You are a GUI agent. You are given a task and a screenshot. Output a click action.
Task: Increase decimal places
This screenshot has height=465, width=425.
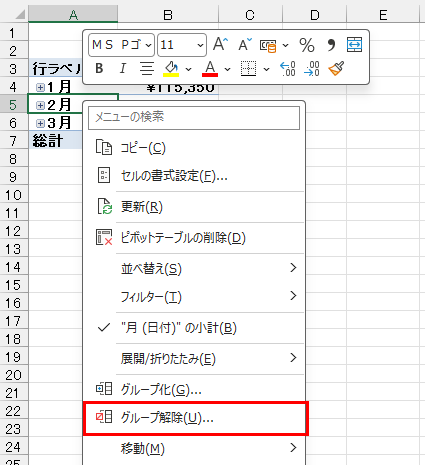click(287, 69)
